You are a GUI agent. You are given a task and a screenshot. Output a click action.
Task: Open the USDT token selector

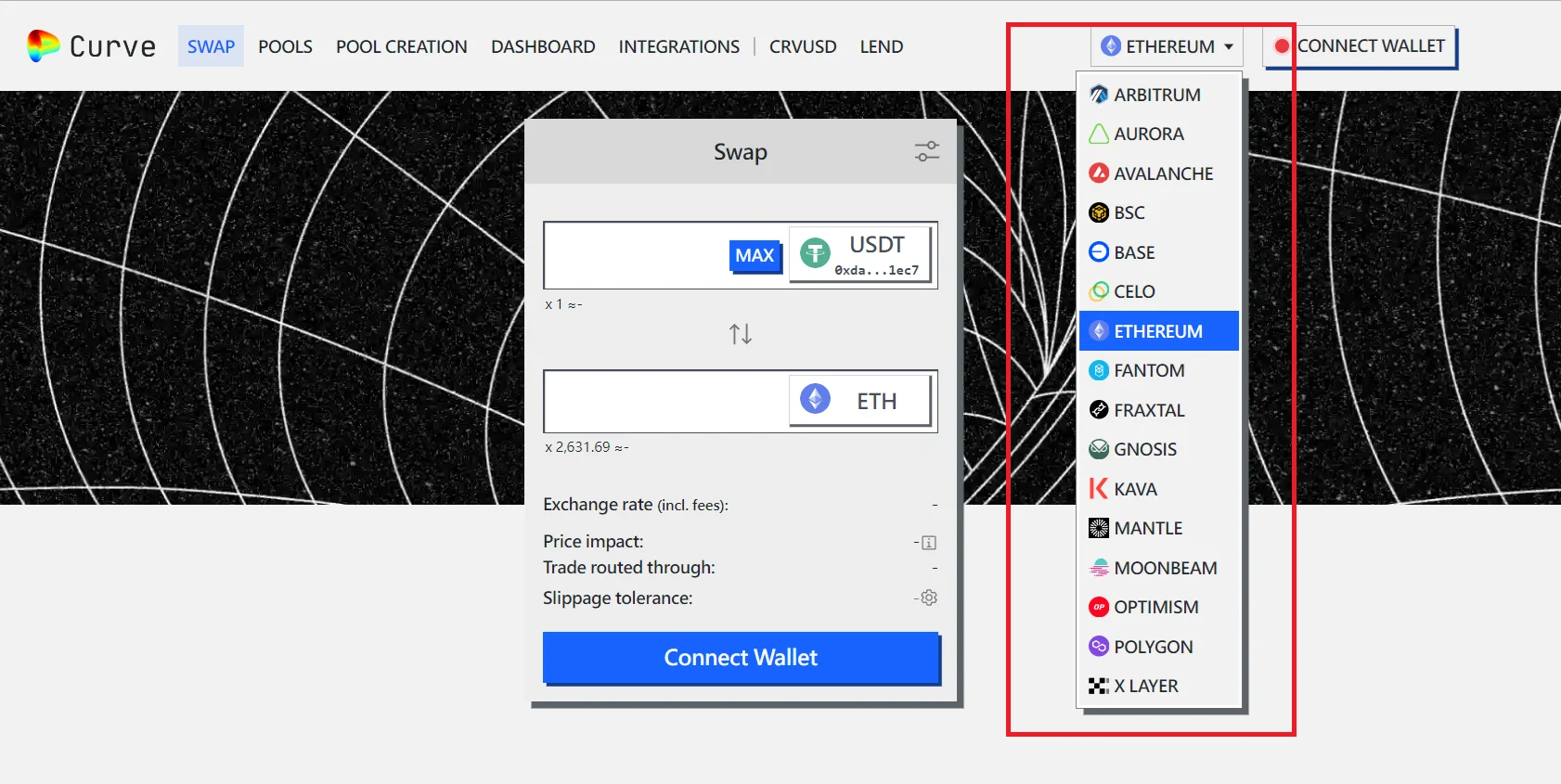point(860,254)
